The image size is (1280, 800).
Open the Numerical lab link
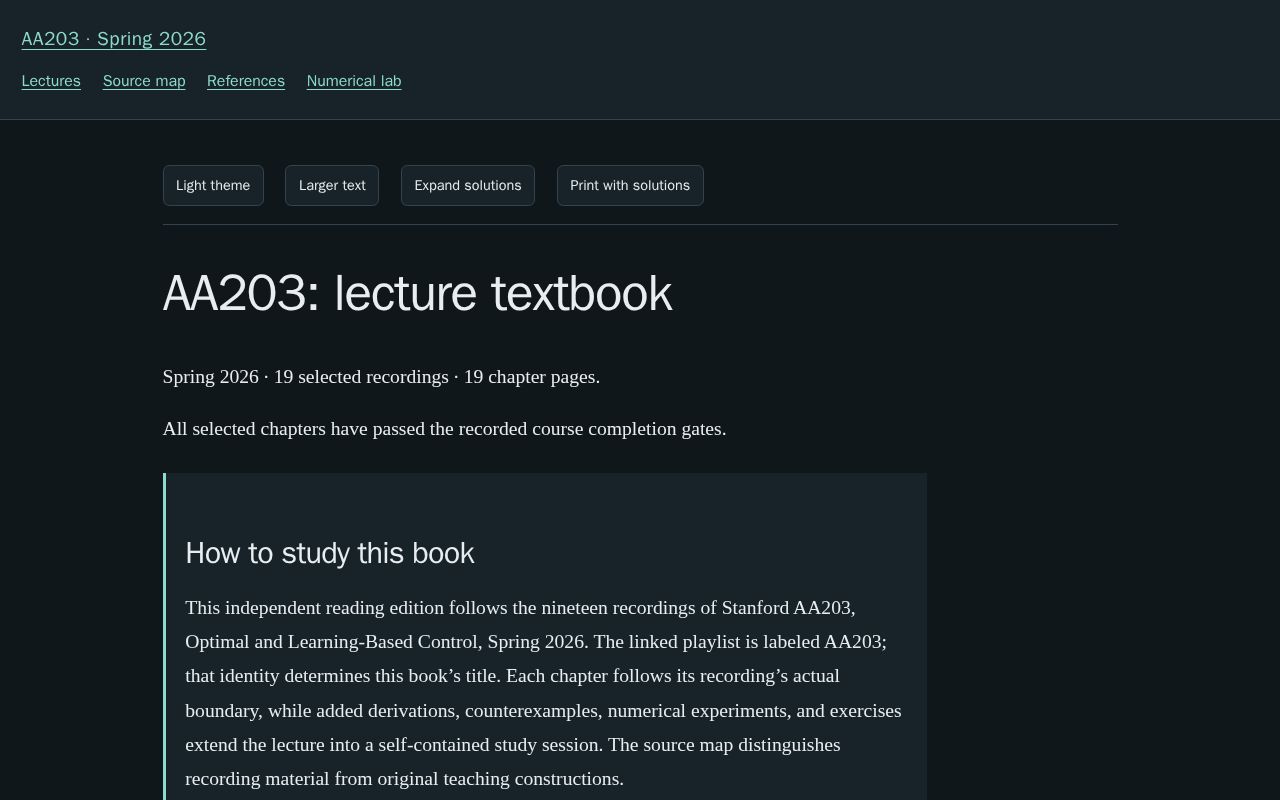click(354, 81)
